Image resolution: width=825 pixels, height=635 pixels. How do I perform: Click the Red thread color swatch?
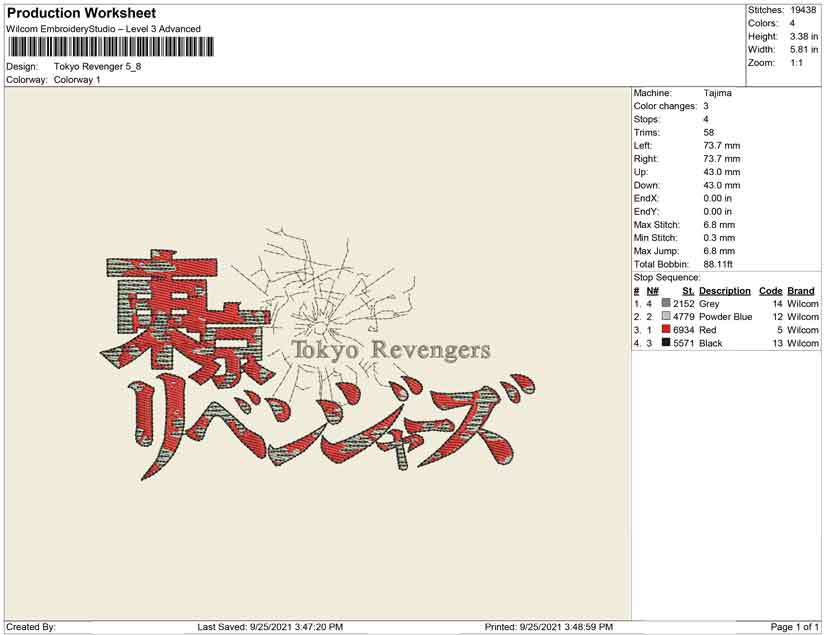pyautogui.click(x=666, y=329)
